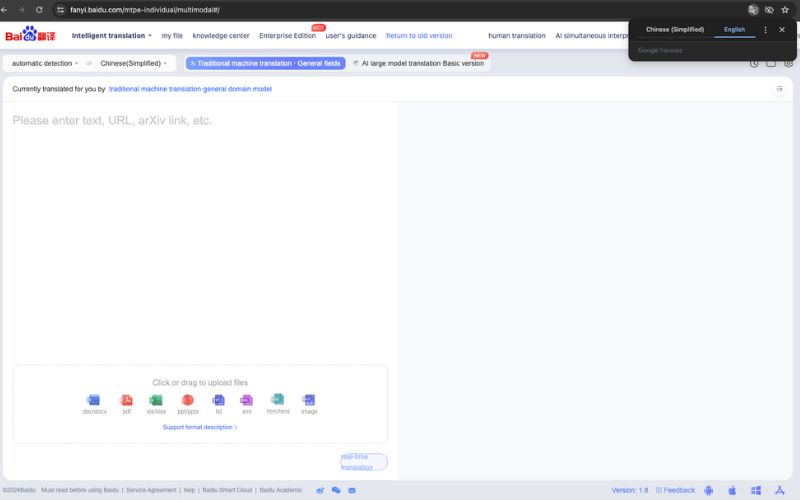The image size is (800, 500).
Task: Toggle real-time translation switch
Action: coord(364,462)
